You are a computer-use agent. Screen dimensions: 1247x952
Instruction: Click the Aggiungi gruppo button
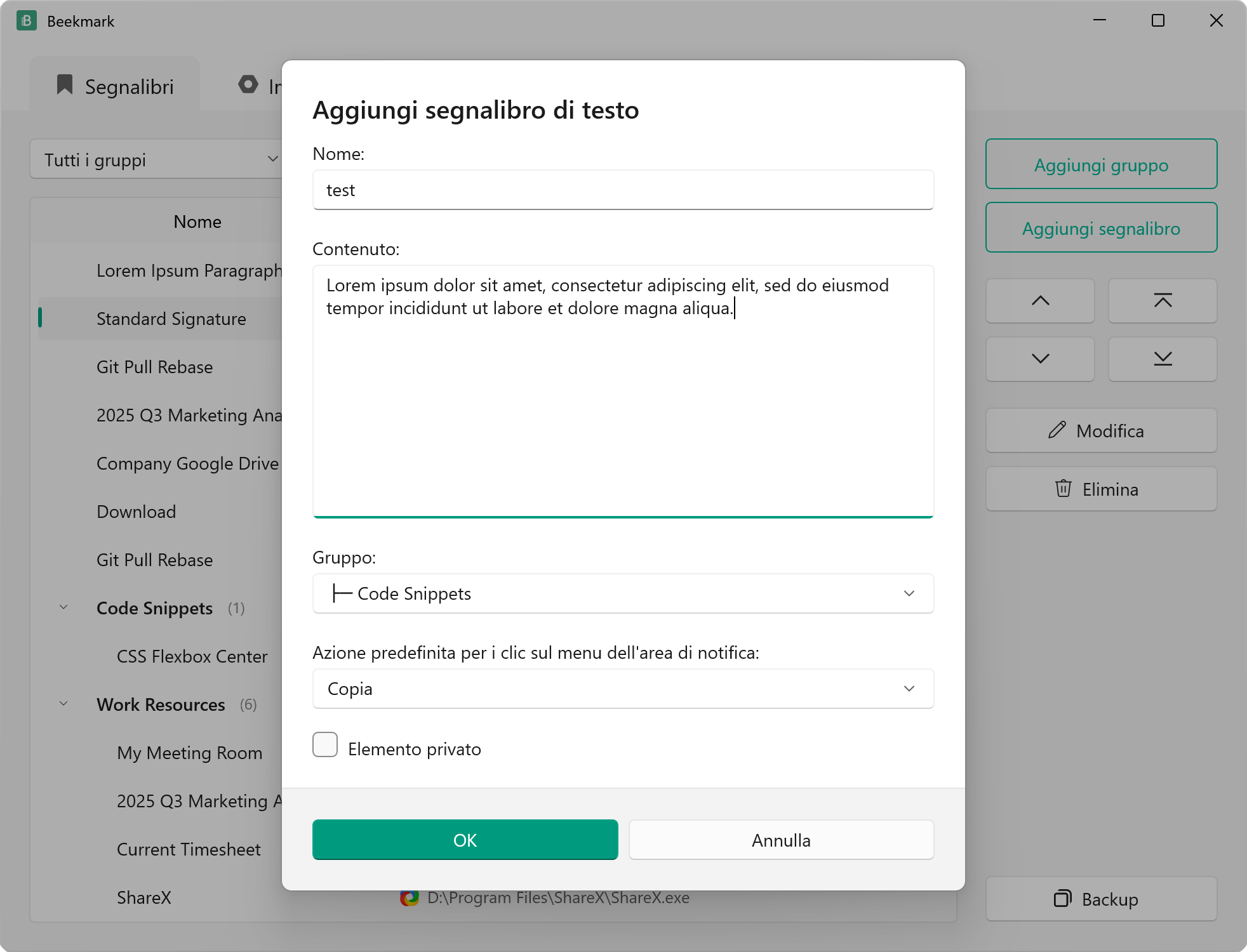tap(1101, 164)
